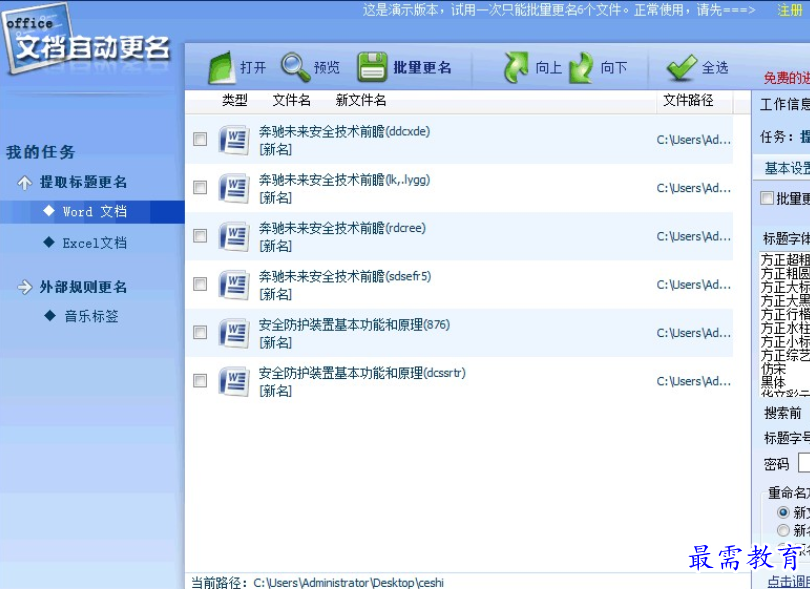Click the green Move Down (向下) arrow icon
Image resolution: width=810 pixels, height=589 pixels.
581,68
